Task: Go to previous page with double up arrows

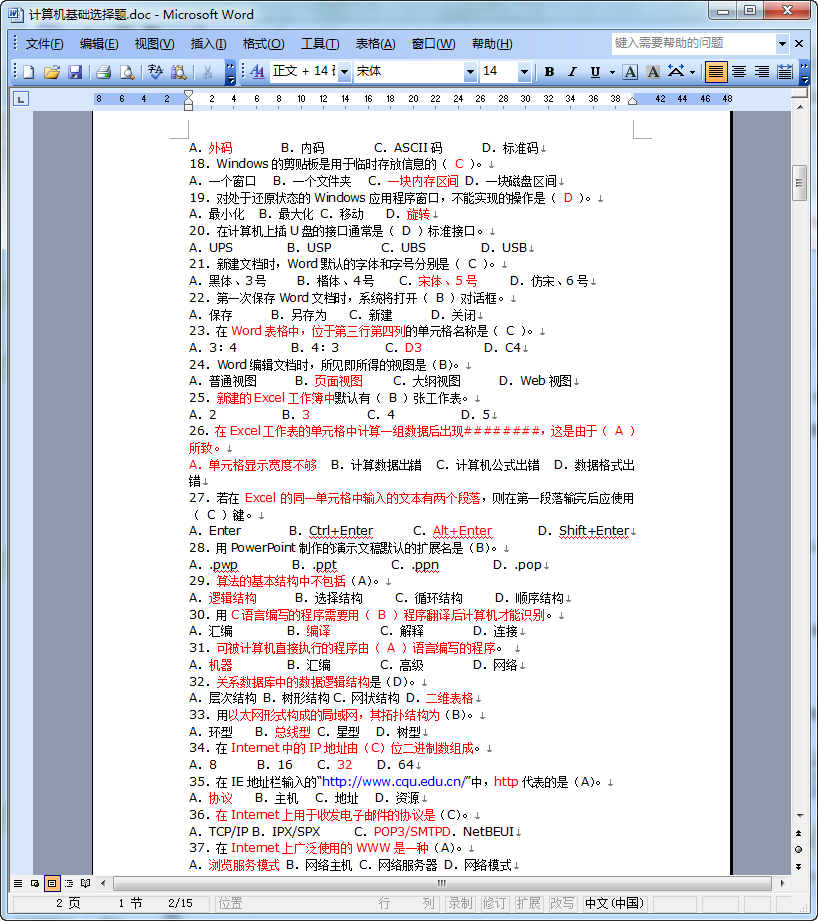Action: click(798, 833)
